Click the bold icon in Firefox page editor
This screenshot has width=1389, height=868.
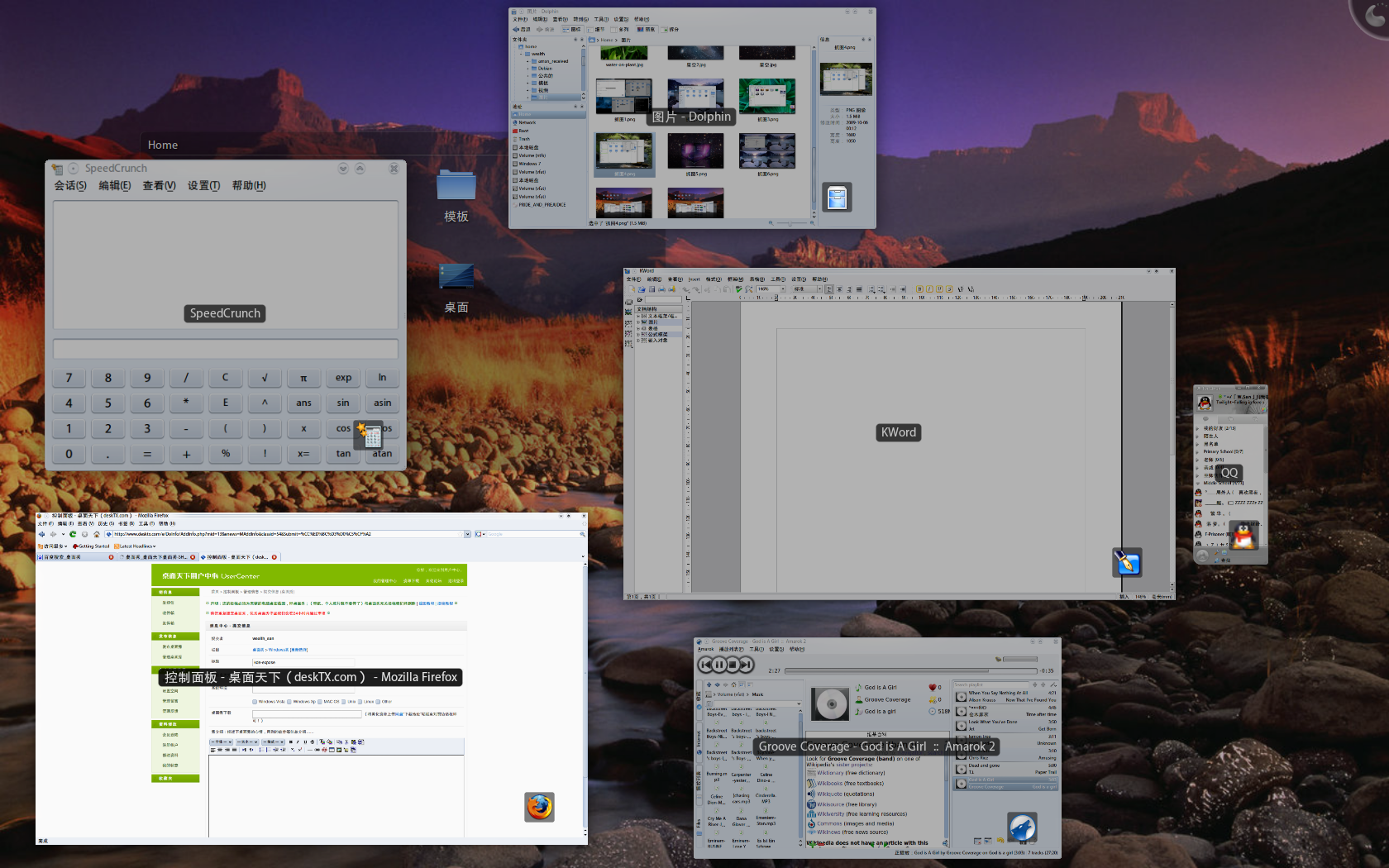291,742
